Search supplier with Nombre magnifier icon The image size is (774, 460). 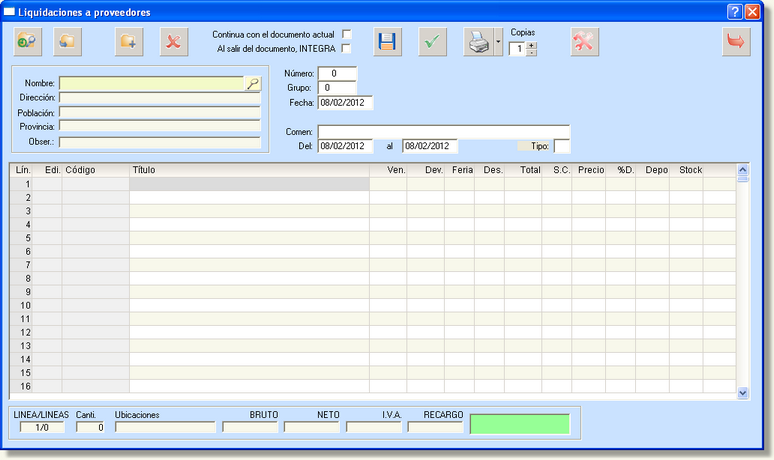253,84
